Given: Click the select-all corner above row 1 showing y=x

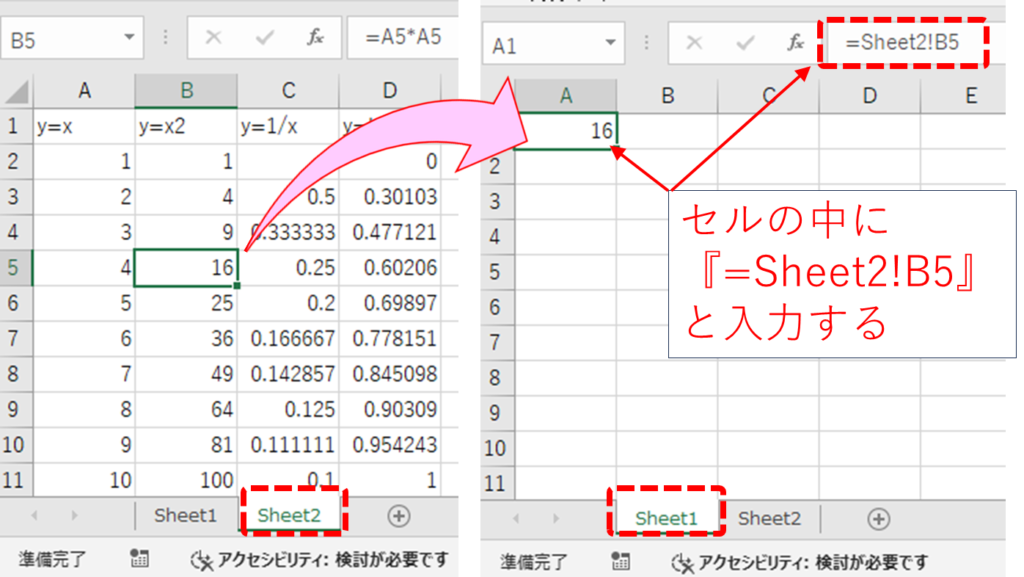Looking at the screenshot, I should (17, 93).
